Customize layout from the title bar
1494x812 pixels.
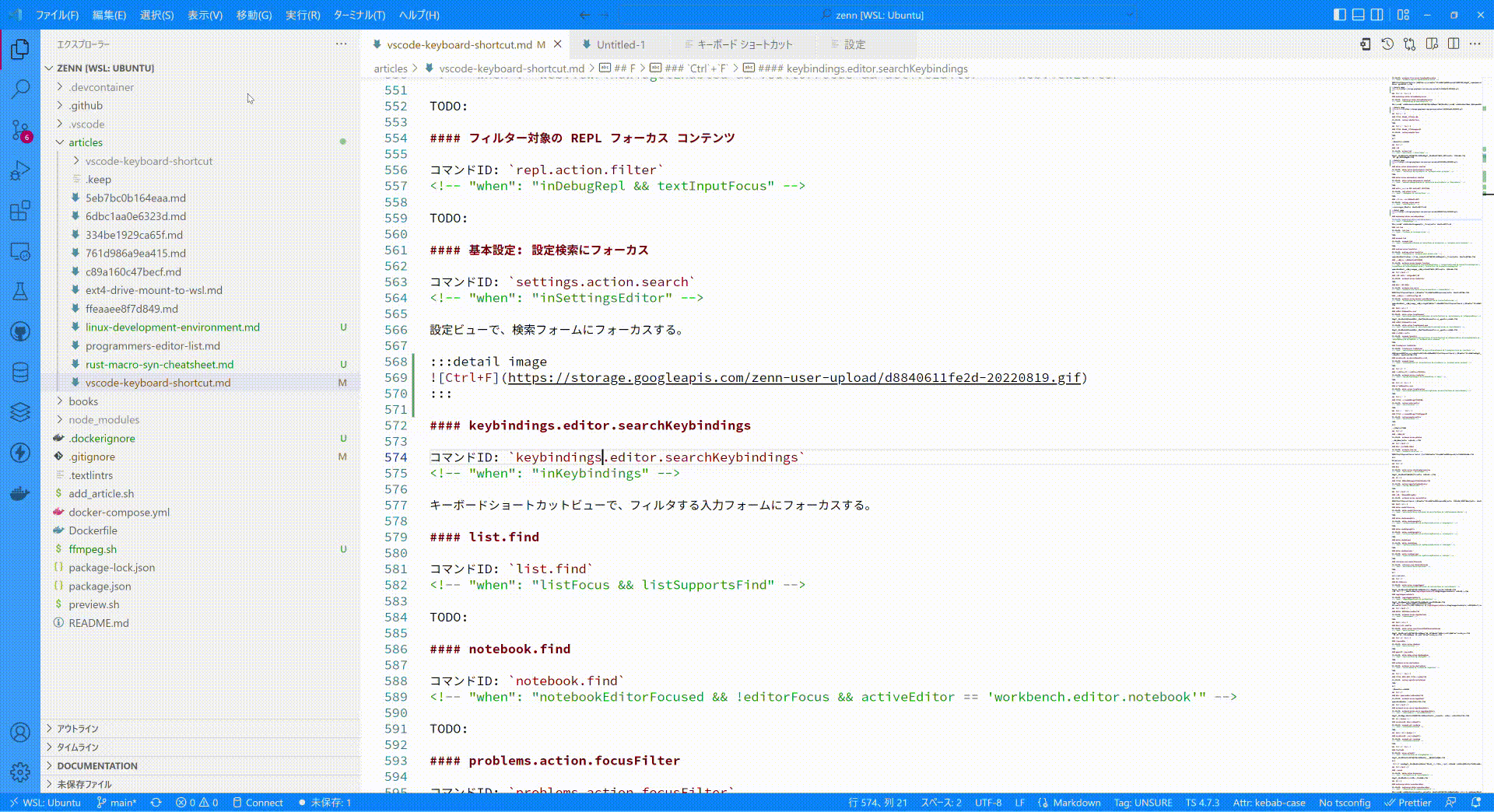pyautogui.click(x=1403, y=15)
